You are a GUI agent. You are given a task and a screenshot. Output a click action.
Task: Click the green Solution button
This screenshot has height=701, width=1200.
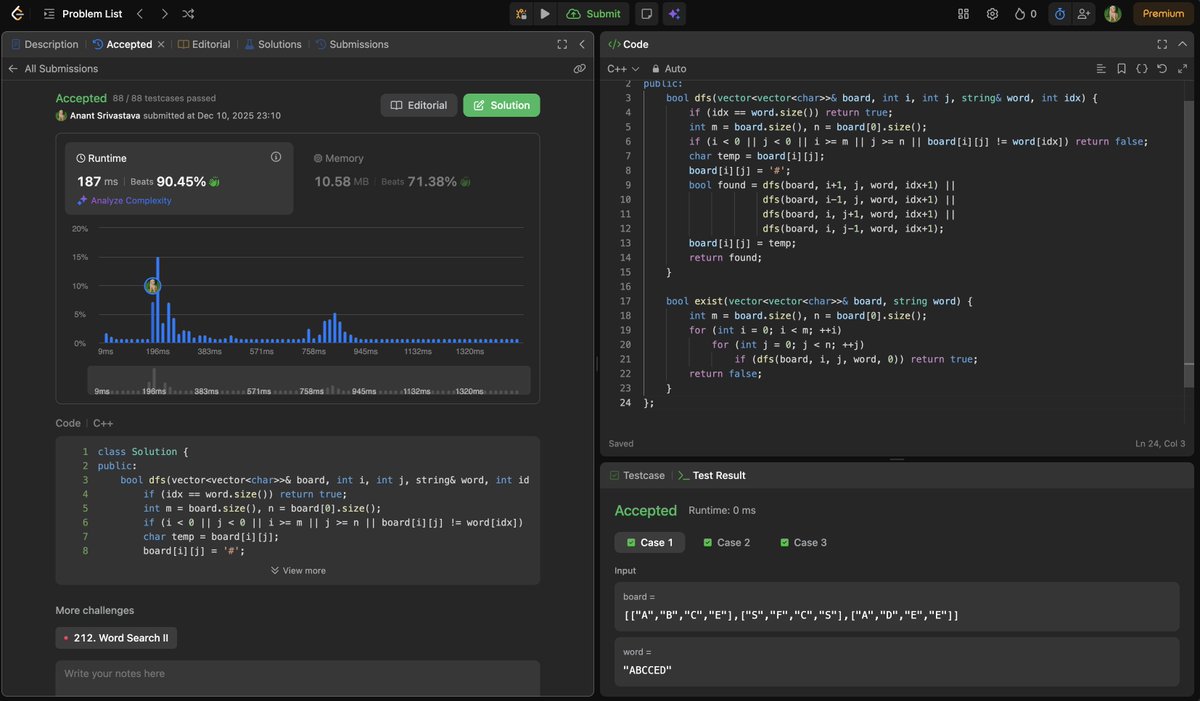coord(501,105)
